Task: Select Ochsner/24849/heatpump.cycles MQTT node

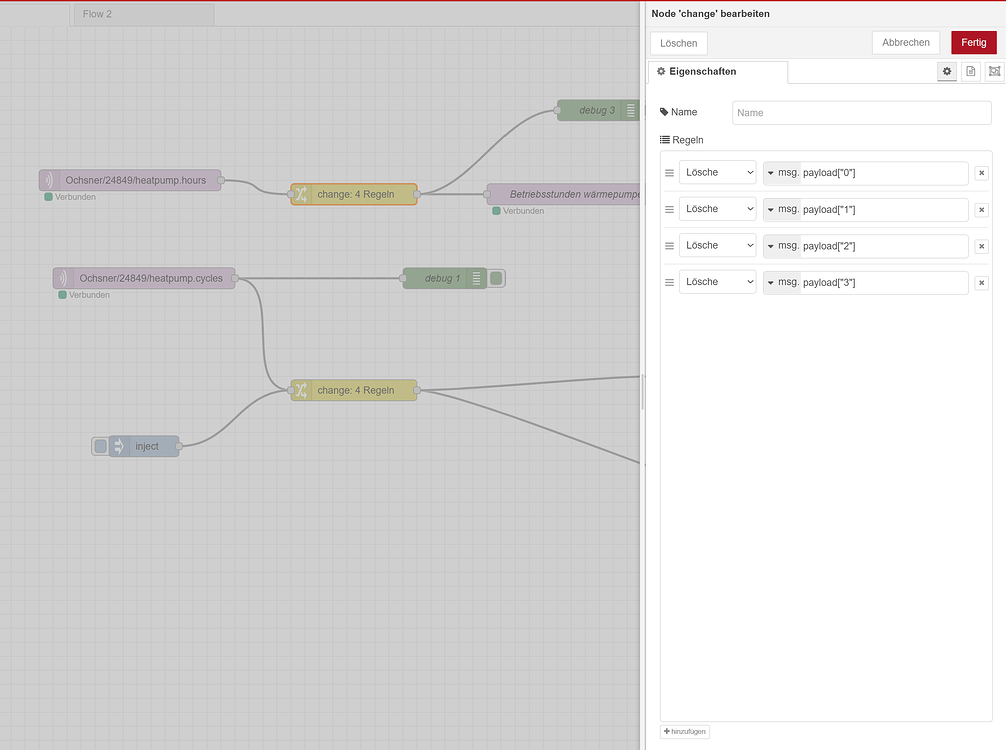Action: pyautogui.click(x=144, y=278)
